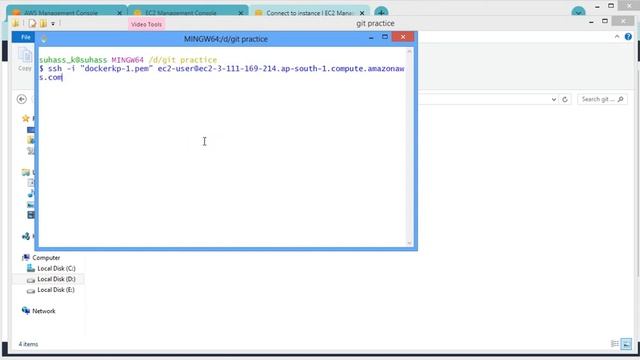Viewport: 640px width, 360px height.
Task: Open the address bar history dropdown
Action: [553, 99]
